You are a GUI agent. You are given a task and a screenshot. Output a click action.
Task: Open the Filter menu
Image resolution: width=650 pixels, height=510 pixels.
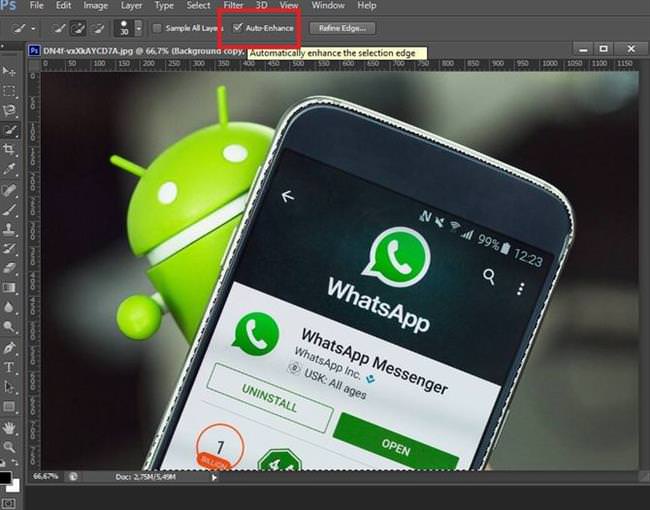[233, 5]
